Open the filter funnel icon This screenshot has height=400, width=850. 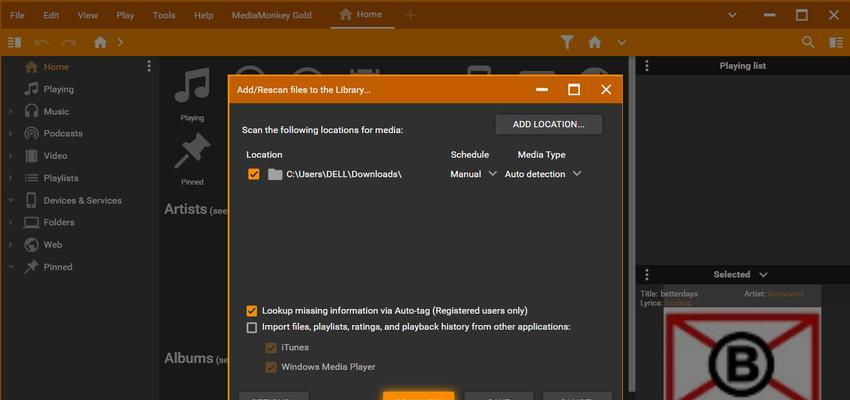(567, 42)
